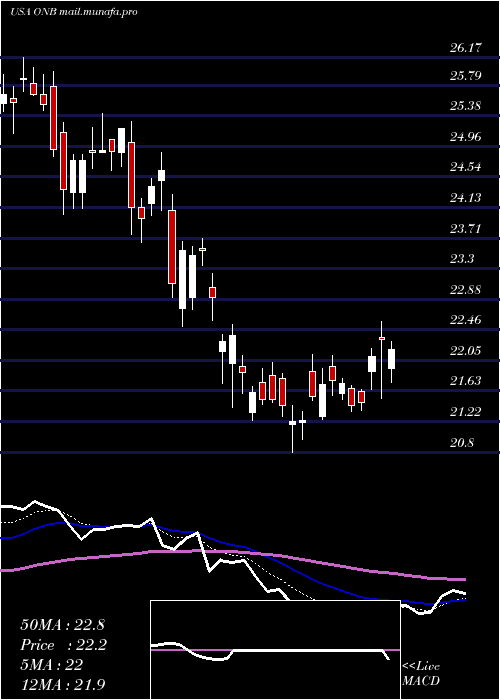Image resolution: width=500 pixels, height=700 pixels.
Task: Click the '12MA : 21.9' readout
Action: (x=63, y=684)
